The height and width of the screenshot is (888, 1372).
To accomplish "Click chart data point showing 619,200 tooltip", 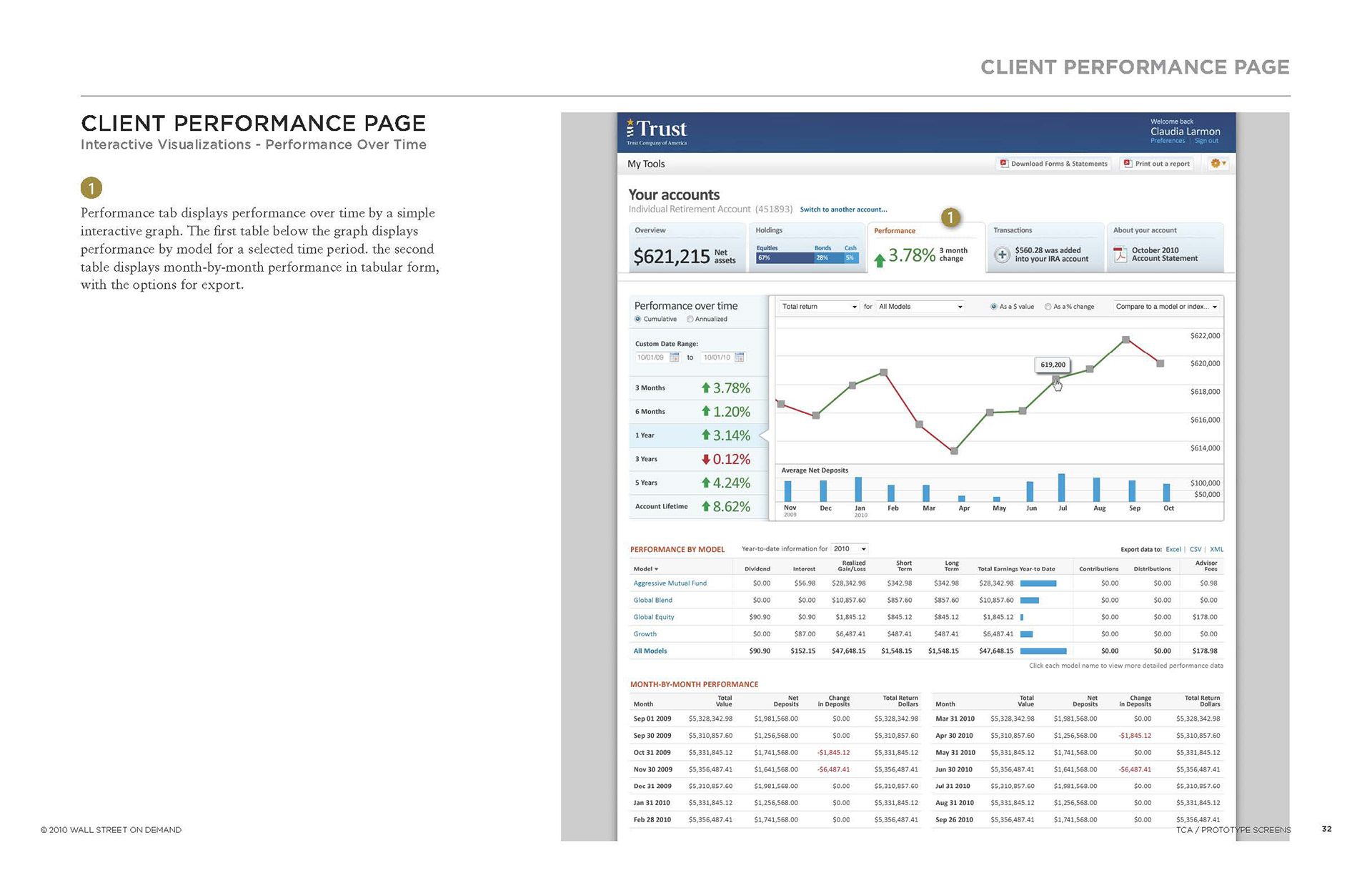I will pyautogui.click(x=1055, y=380).
